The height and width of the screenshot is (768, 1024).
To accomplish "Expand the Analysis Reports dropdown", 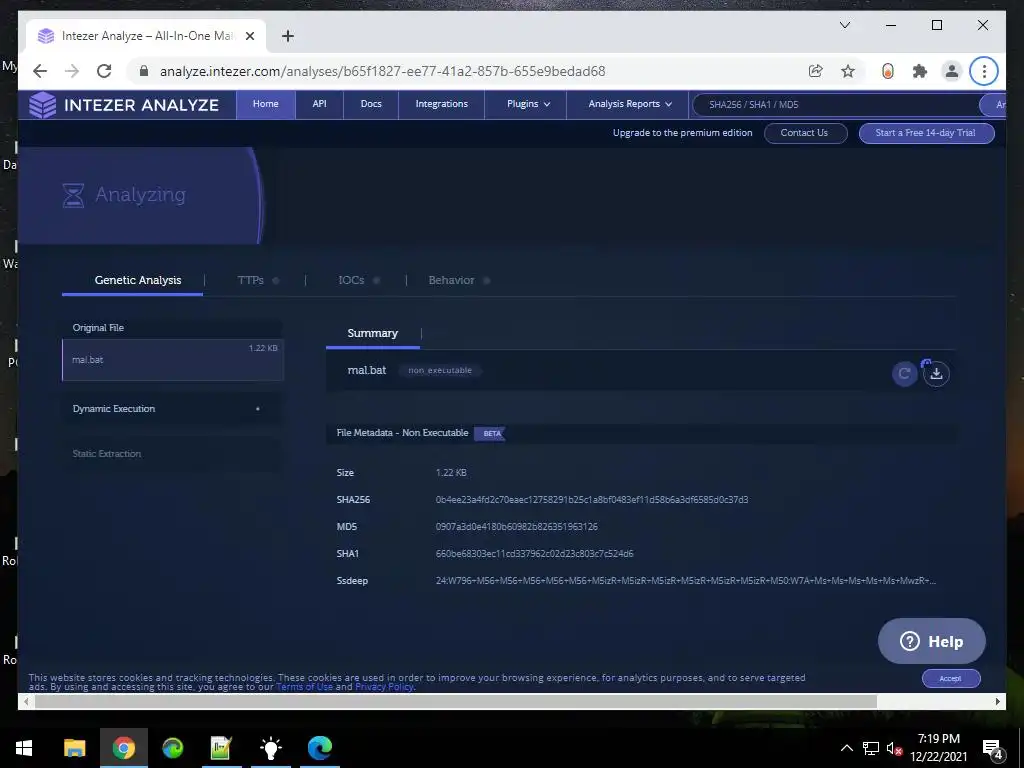I will (630, 104).
